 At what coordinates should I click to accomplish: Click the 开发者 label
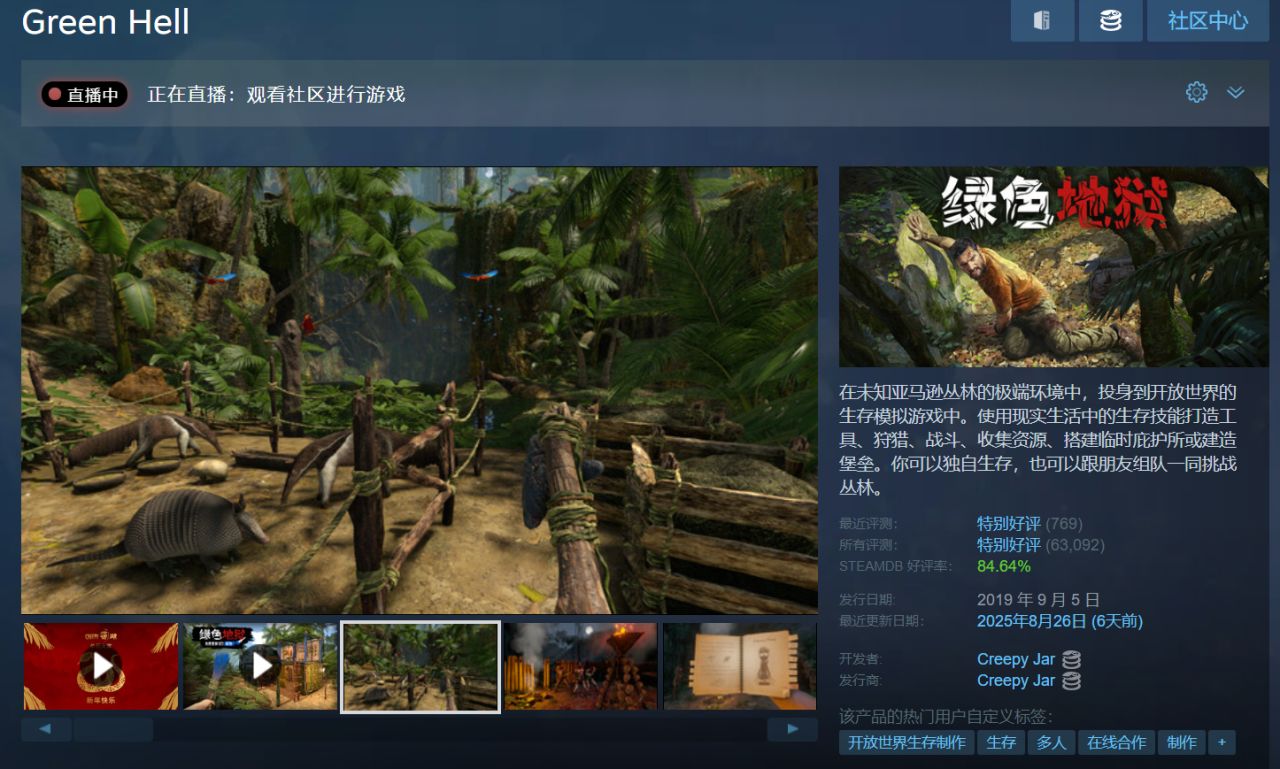tap(861, 660)
